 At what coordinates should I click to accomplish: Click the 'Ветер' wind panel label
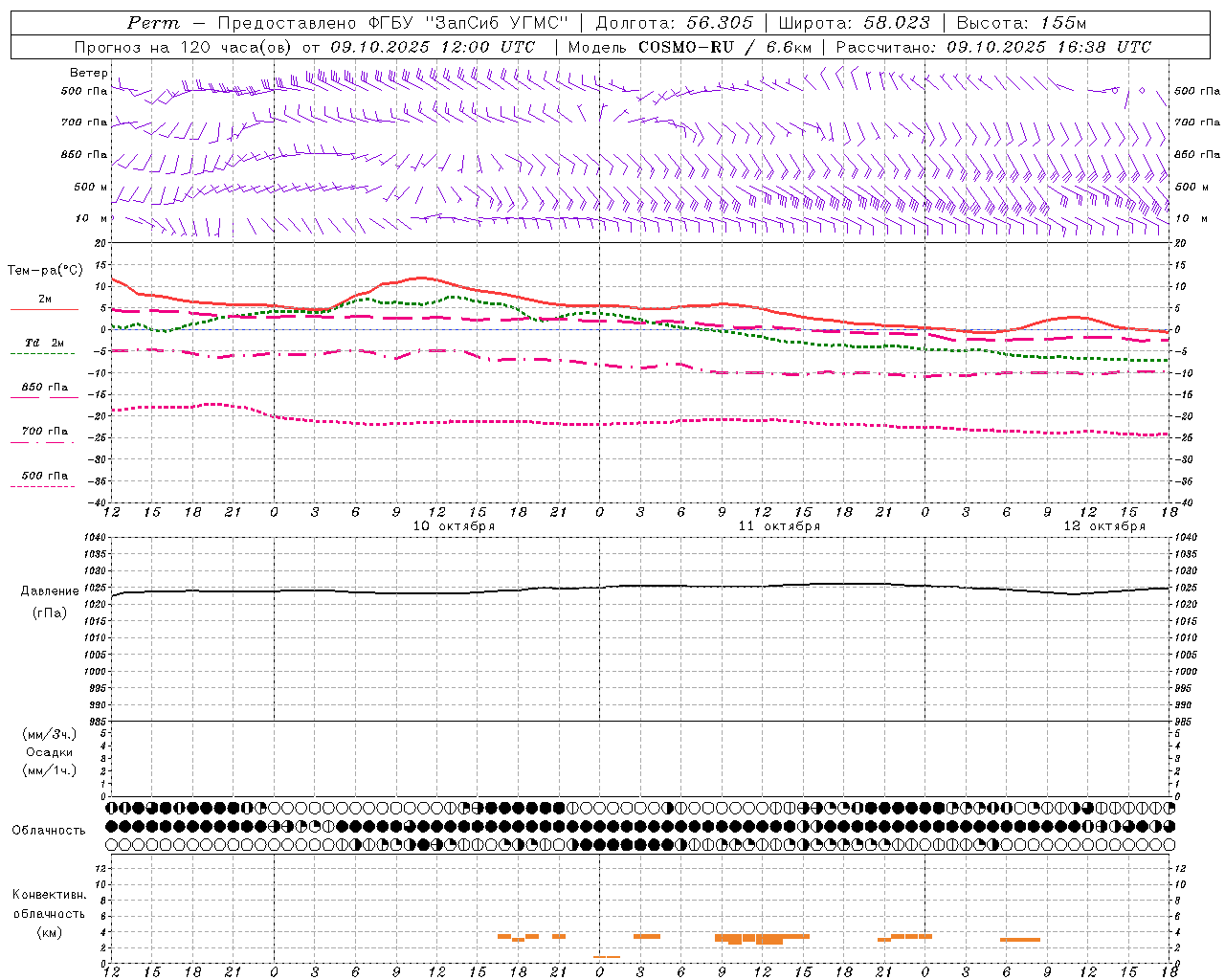88,73
